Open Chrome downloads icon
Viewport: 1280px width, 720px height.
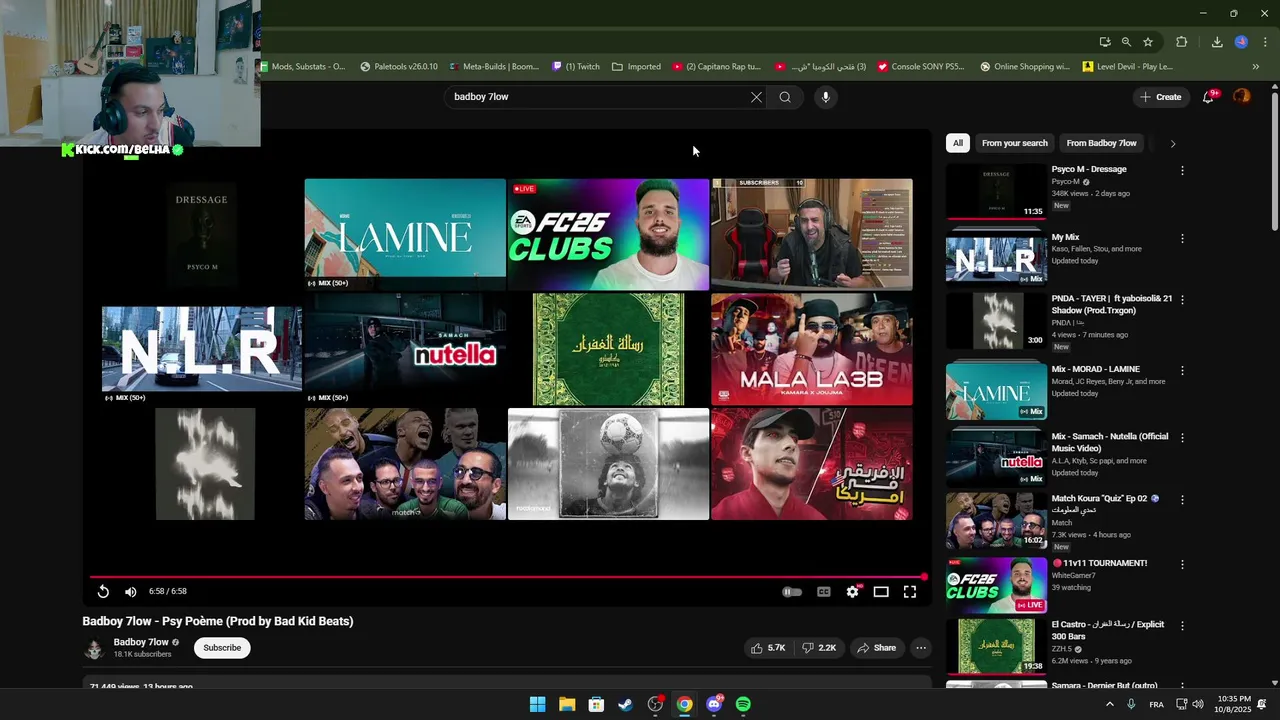[x=1217, y=42]
